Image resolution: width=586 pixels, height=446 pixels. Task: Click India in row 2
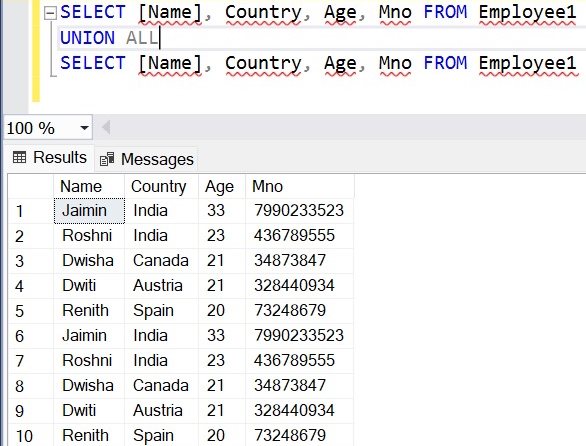161,236
